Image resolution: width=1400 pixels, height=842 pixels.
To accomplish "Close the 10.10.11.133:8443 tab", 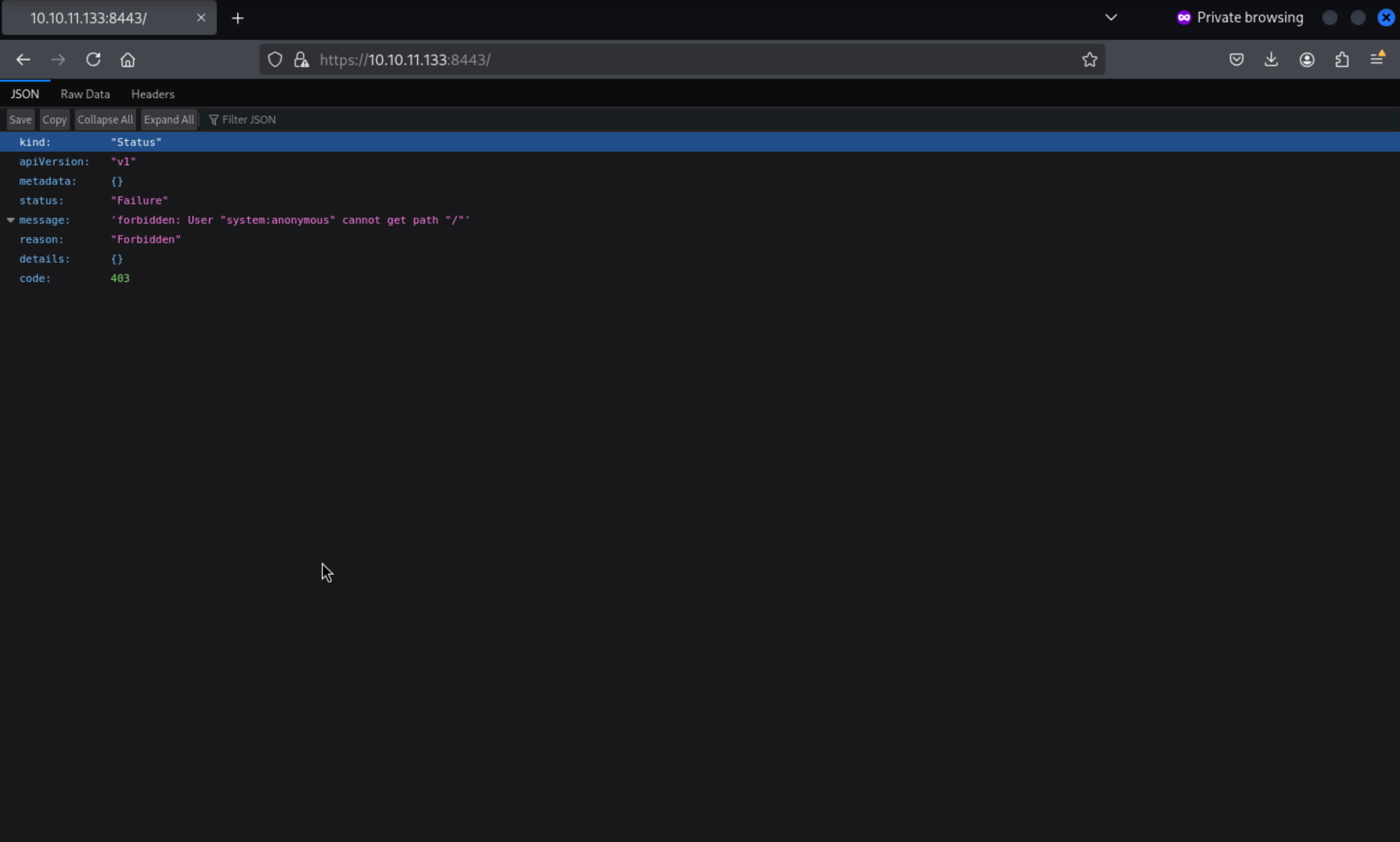I will [201, 18].
